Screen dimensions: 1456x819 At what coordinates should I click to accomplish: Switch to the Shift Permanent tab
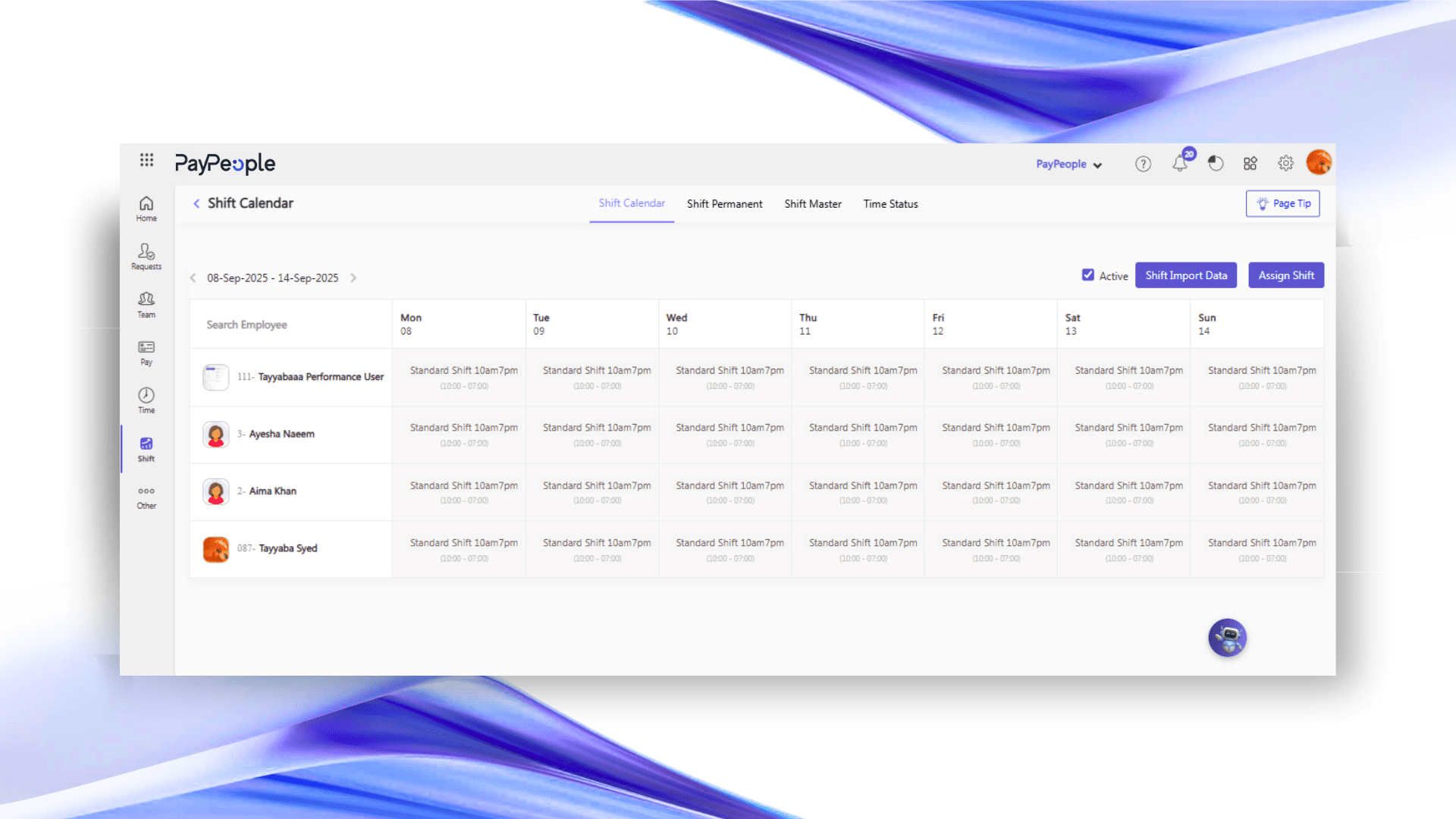[724, 204]
